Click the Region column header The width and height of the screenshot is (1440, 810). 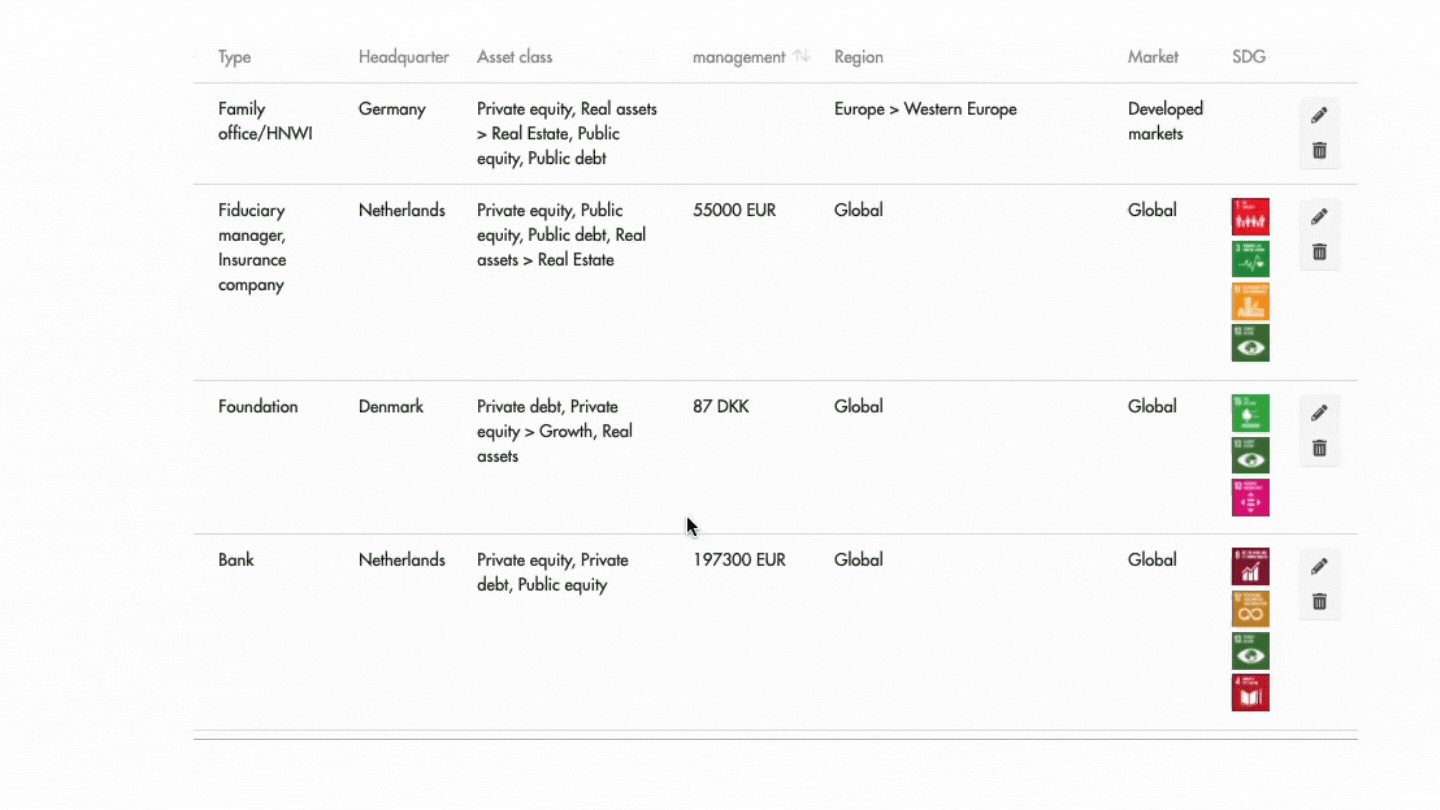click(x=858, y=57)
